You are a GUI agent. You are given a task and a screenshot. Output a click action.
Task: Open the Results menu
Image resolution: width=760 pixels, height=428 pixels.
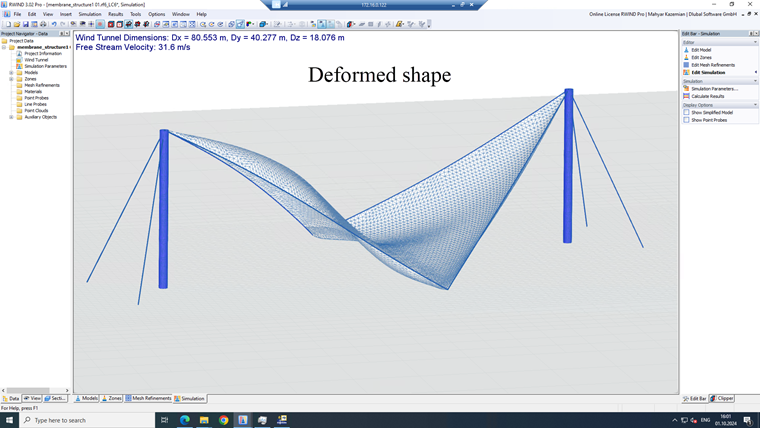click(115, 14)
